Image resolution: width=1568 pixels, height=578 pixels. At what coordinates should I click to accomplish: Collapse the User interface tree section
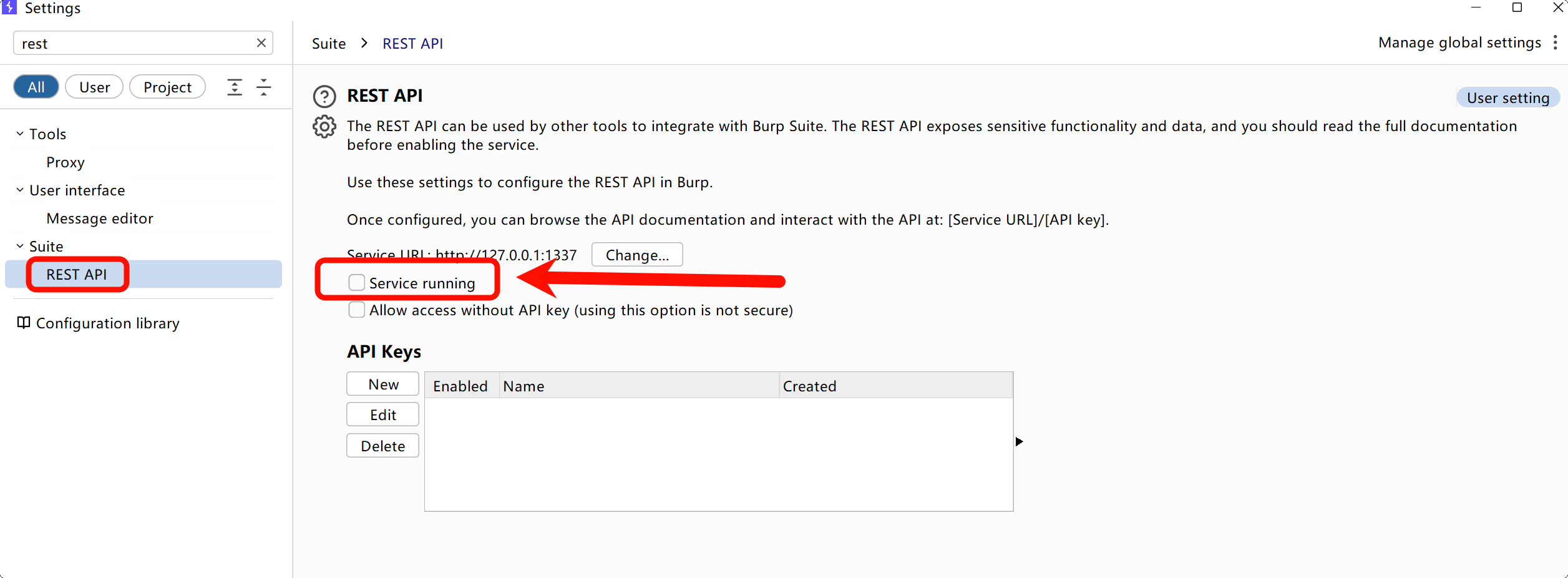pyautogui.click(x=20, y=190)
